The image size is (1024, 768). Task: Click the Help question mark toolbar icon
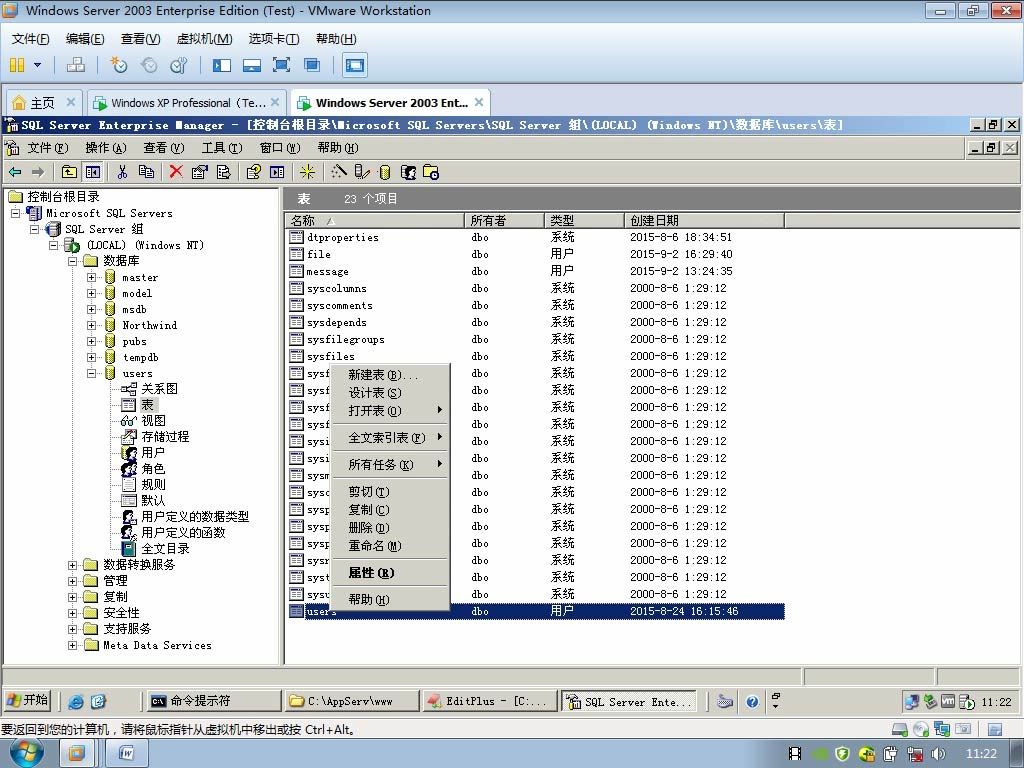pyautogui.click(x=253, y=172)
